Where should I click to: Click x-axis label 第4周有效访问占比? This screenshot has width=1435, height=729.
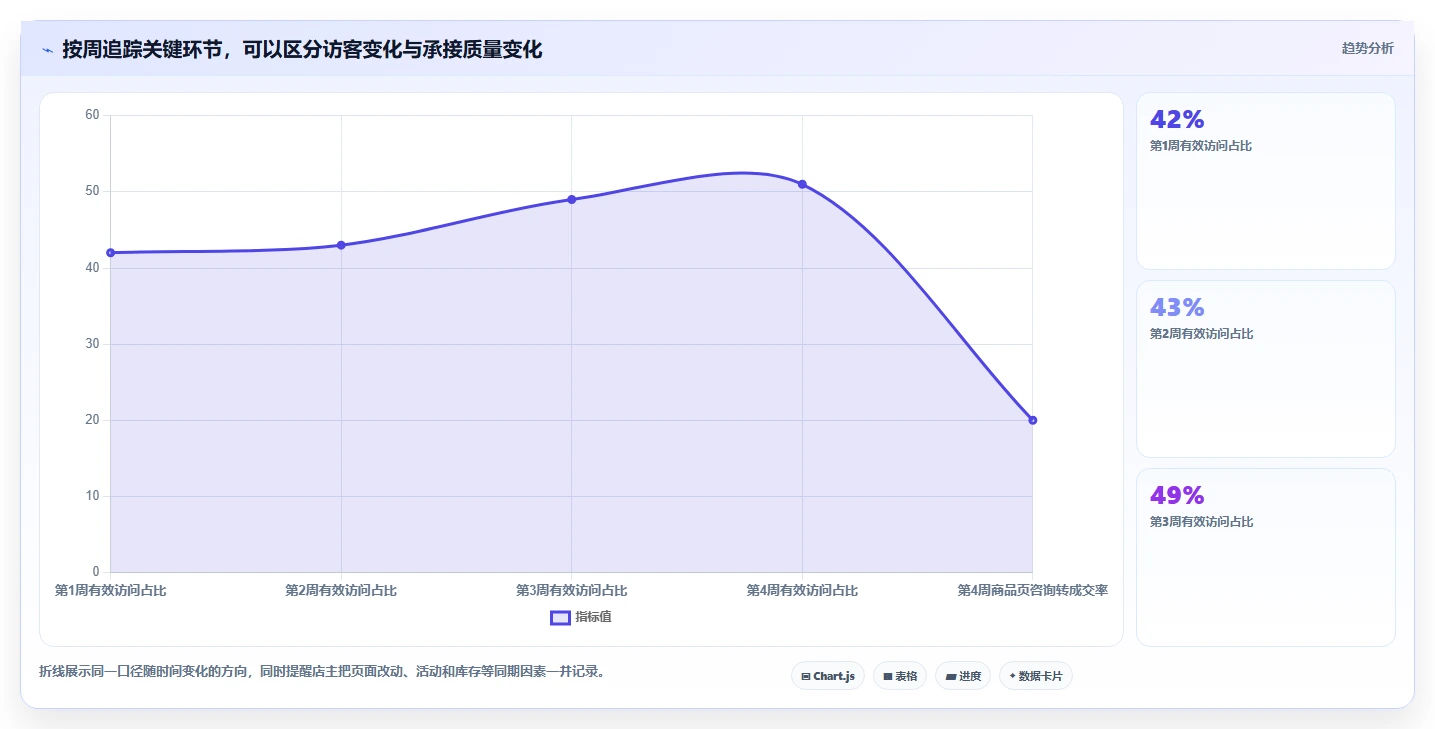[802, 591]
